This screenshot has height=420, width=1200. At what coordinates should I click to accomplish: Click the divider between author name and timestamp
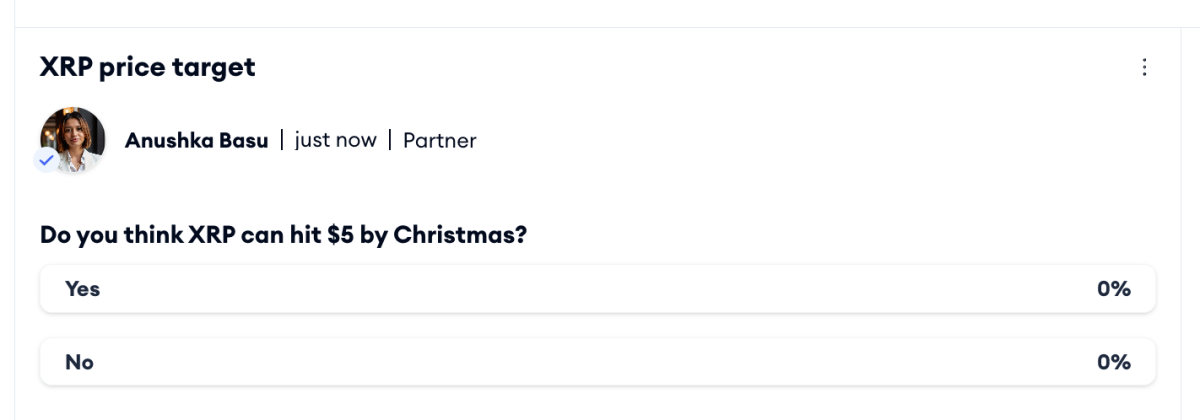(x=281, y=141)
